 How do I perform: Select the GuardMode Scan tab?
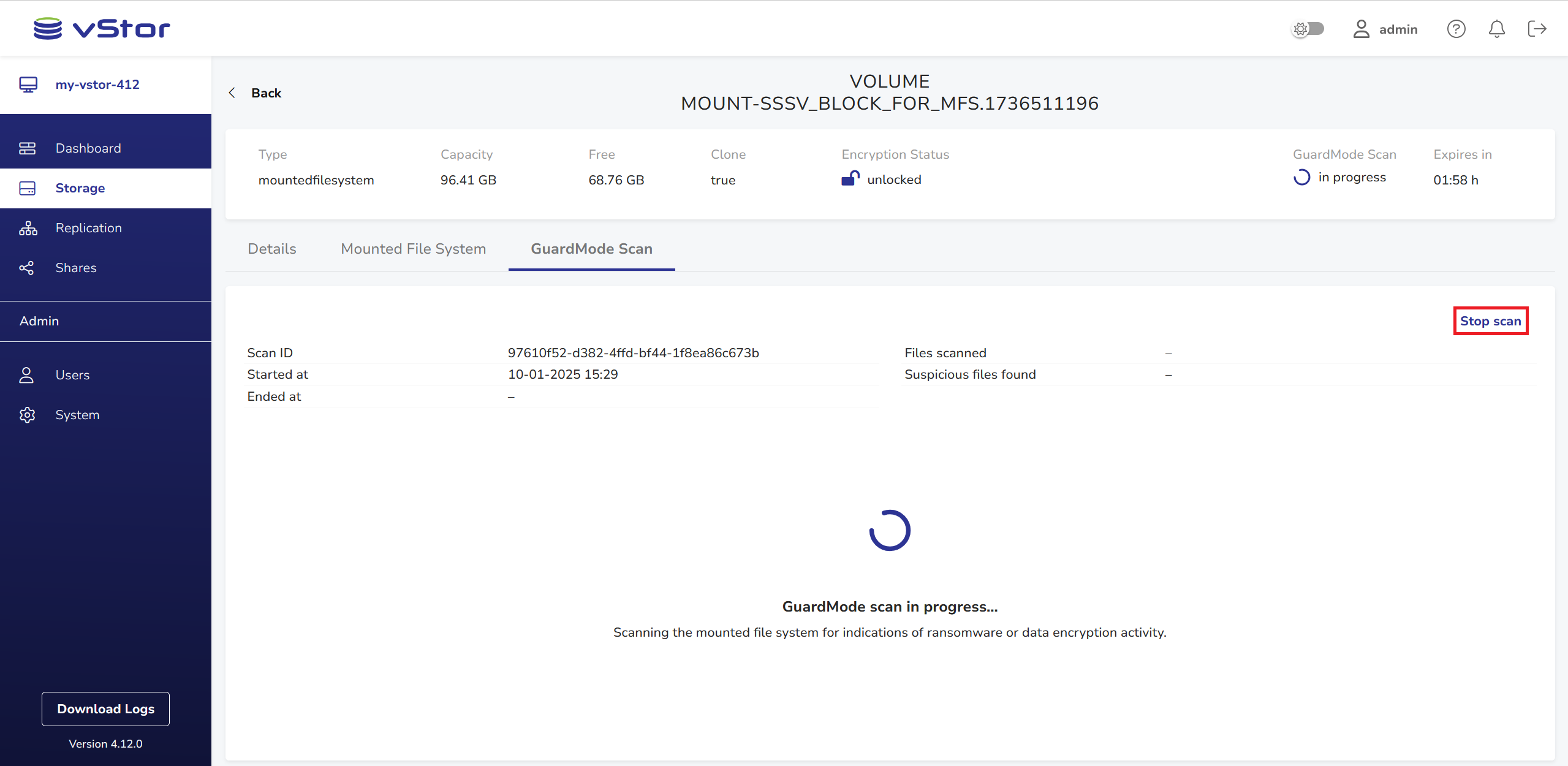click(591, 249)
